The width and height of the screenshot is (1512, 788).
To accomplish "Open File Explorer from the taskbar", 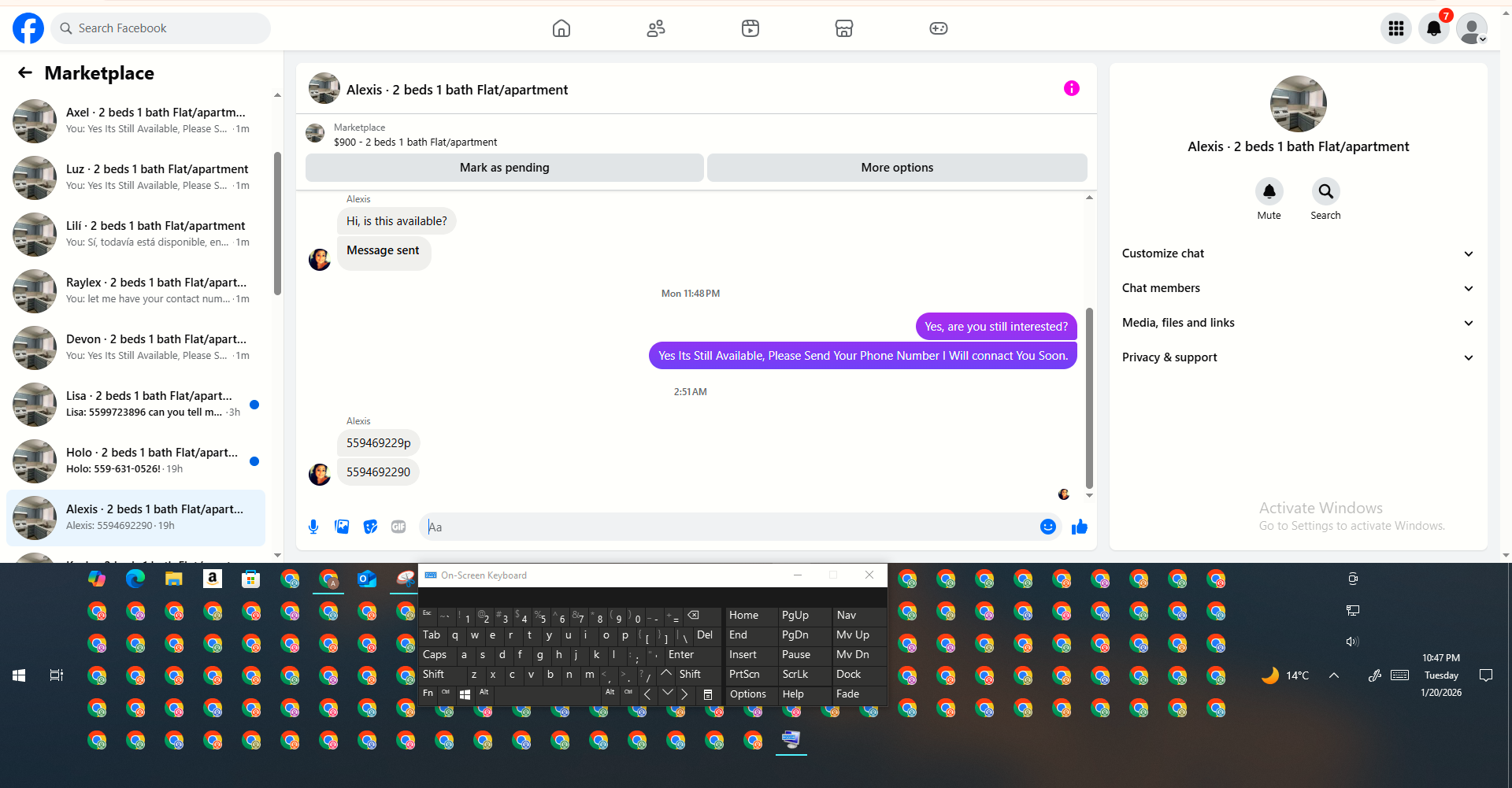I will [174, 579].
